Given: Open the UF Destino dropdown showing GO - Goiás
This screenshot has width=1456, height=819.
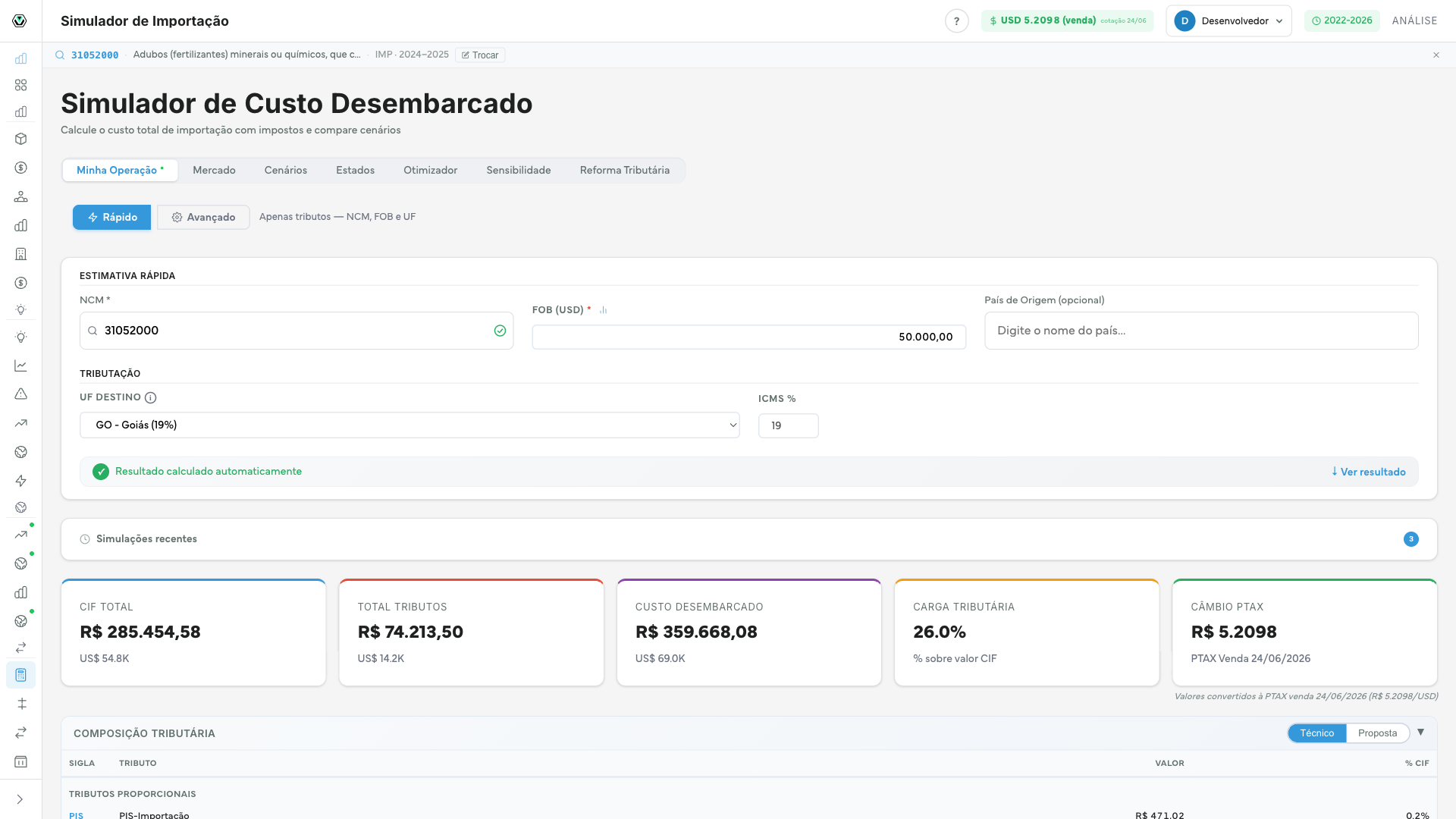Looking at the screenshot, I should [409, 425].
